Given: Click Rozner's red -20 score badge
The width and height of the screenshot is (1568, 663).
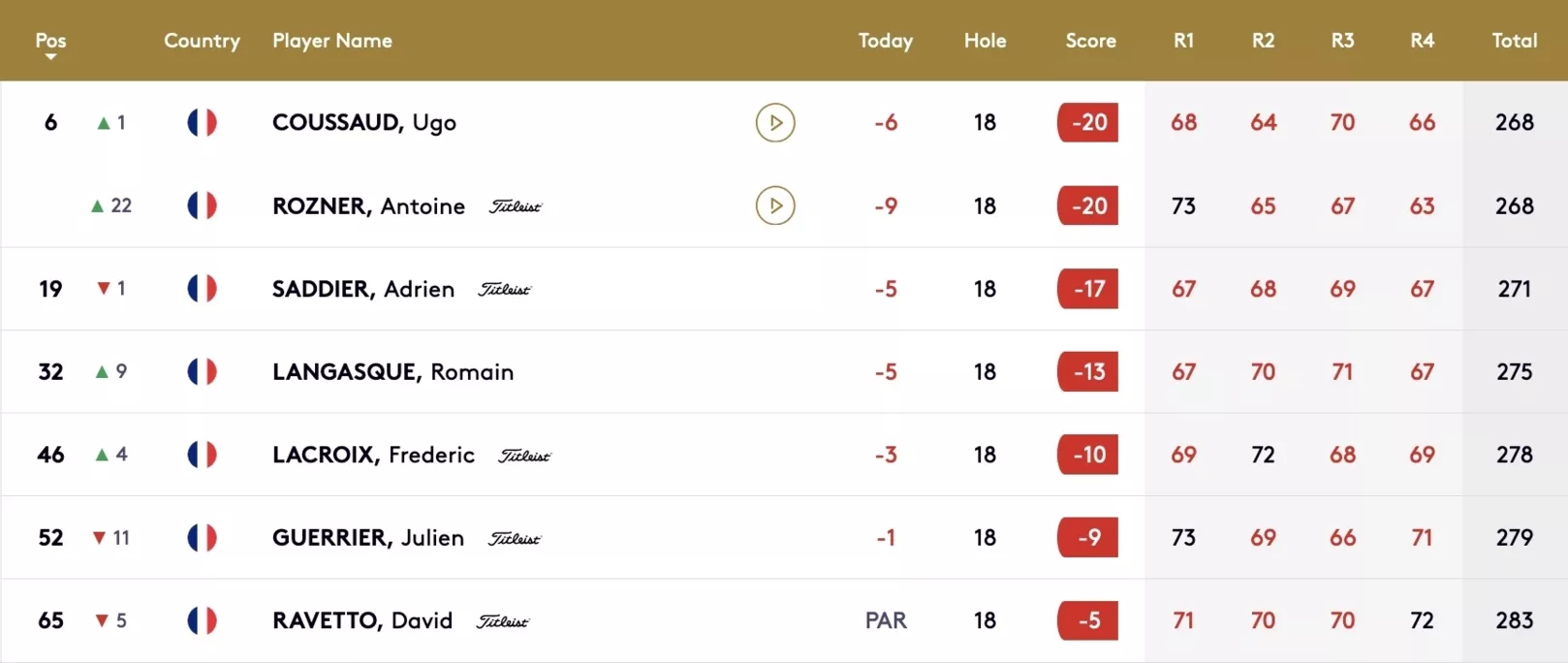Looking at the screenshot, I should click(1088, 205).
